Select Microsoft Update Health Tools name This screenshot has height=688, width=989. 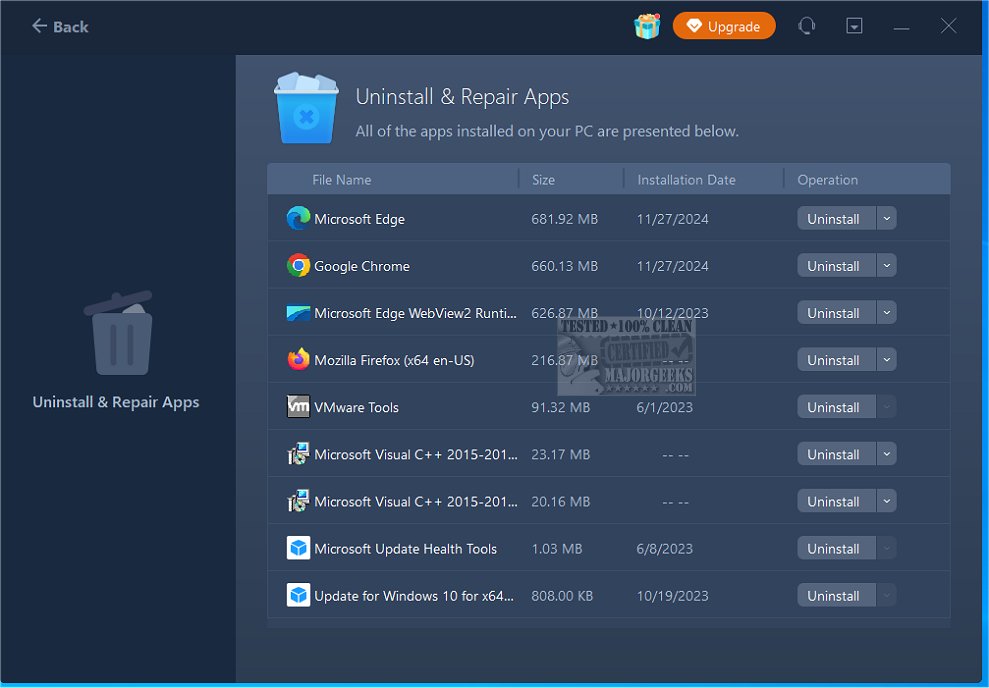pos(406,549)
